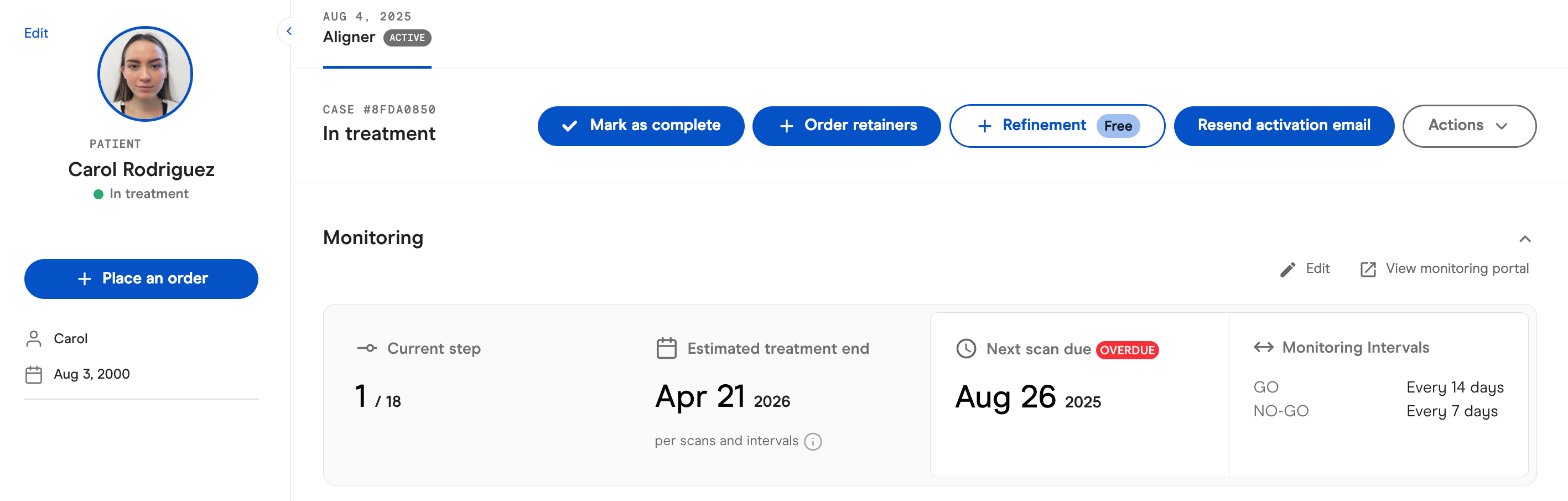Image resolution: width=1568 pixels, height=501 pixels.
Task: Click the pencil icon beside Edit in Monitoring
Action: [x=1287, y=269]
